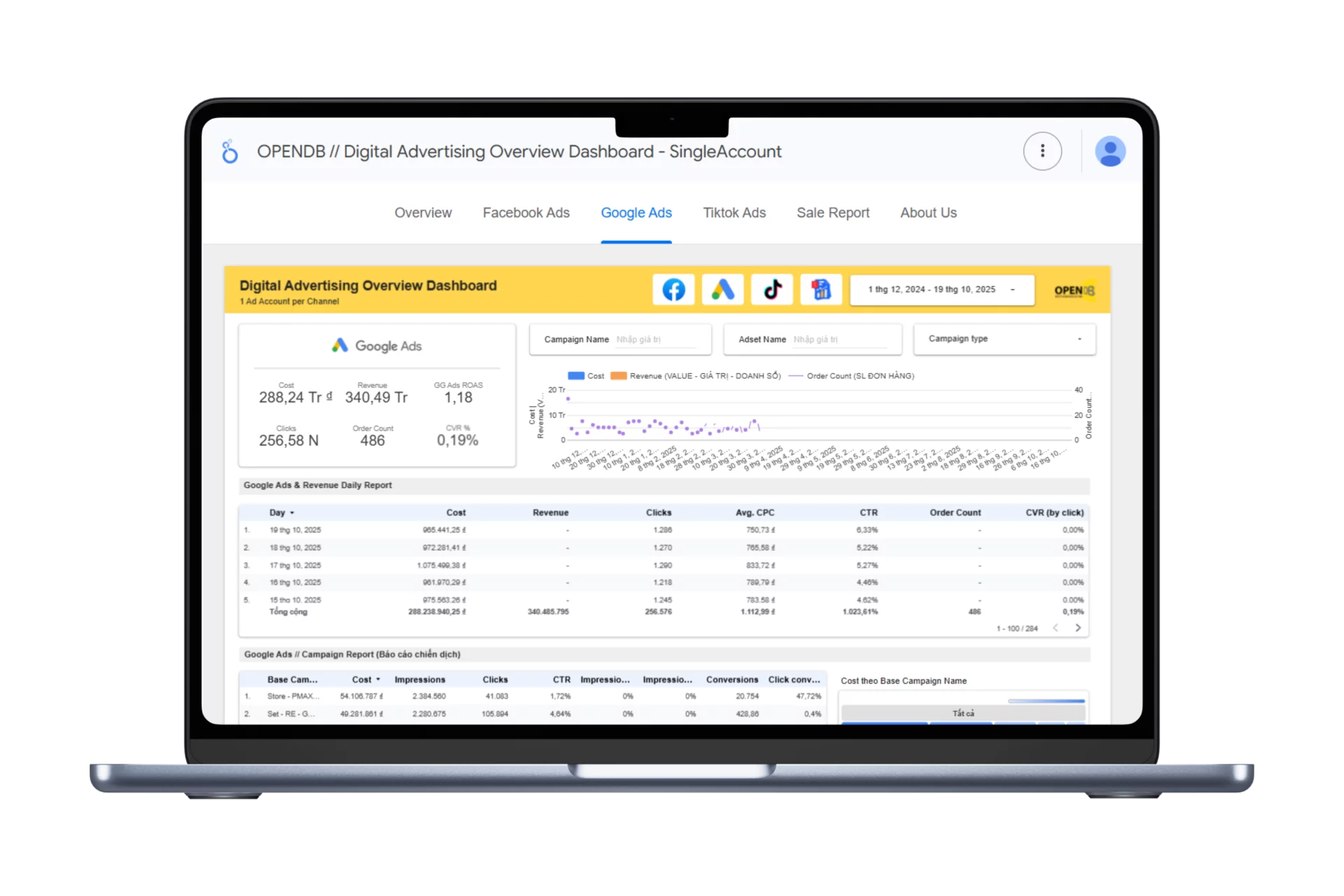Screen dimensions: 1344x896
Task: Expand the Campaign type dropdown
Action: click(1004, 339)
